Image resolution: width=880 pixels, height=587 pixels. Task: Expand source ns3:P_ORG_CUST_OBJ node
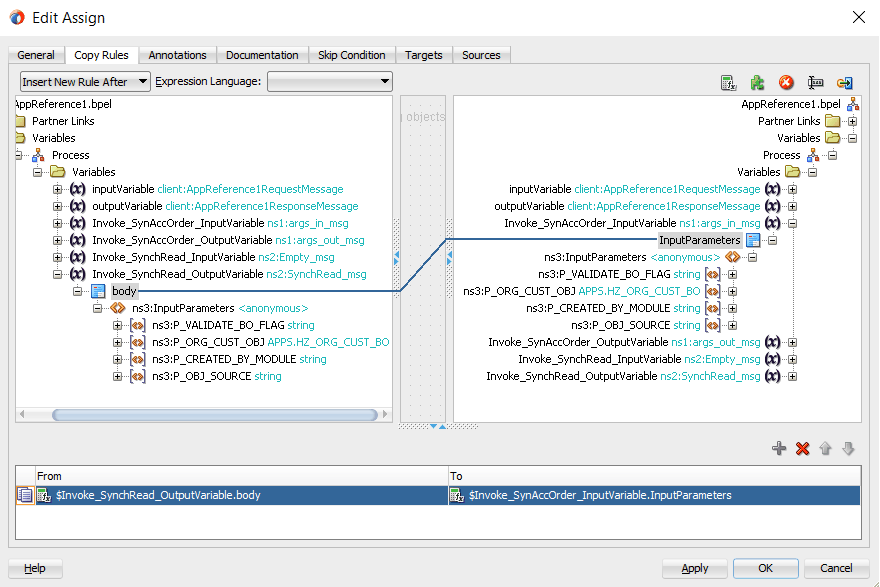pos(117,342)
